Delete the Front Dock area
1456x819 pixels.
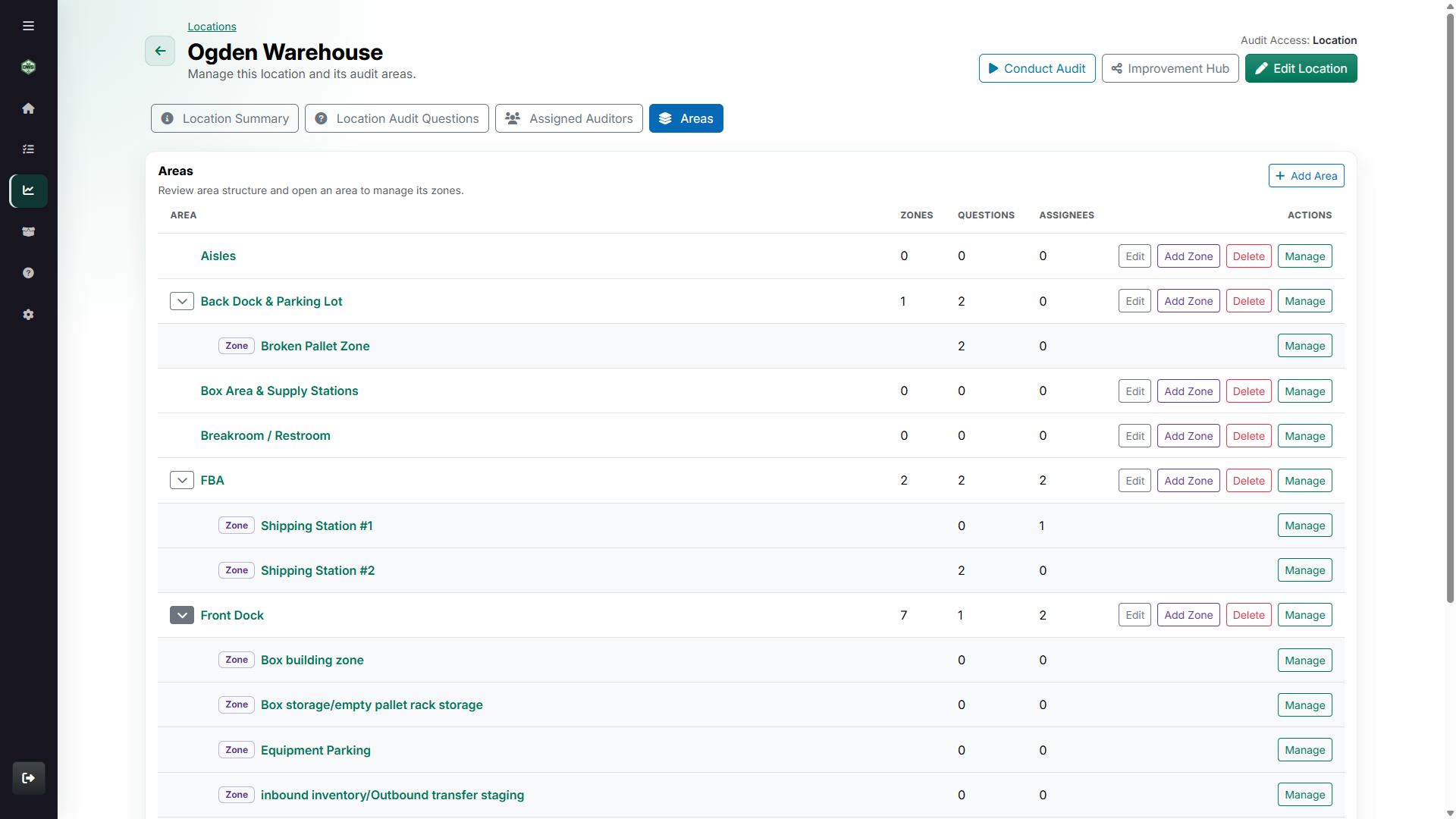point(1248,615)
